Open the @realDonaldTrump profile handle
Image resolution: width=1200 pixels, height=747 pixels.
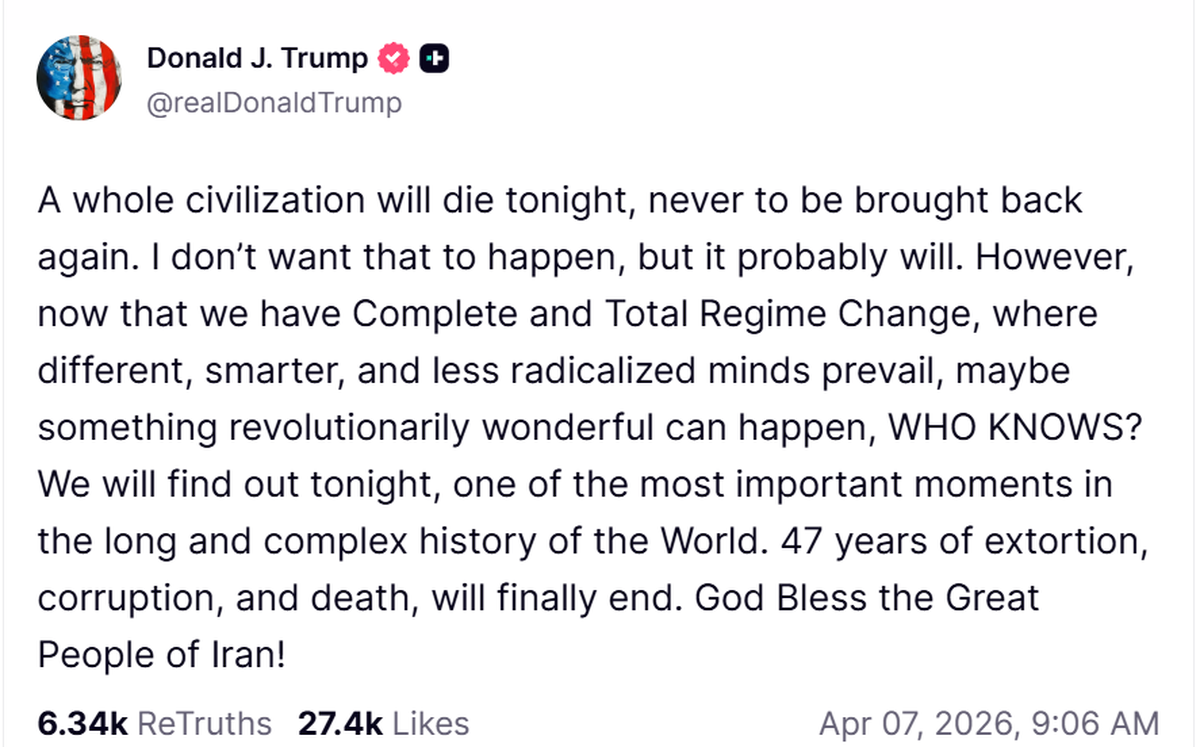pos(273,101)
